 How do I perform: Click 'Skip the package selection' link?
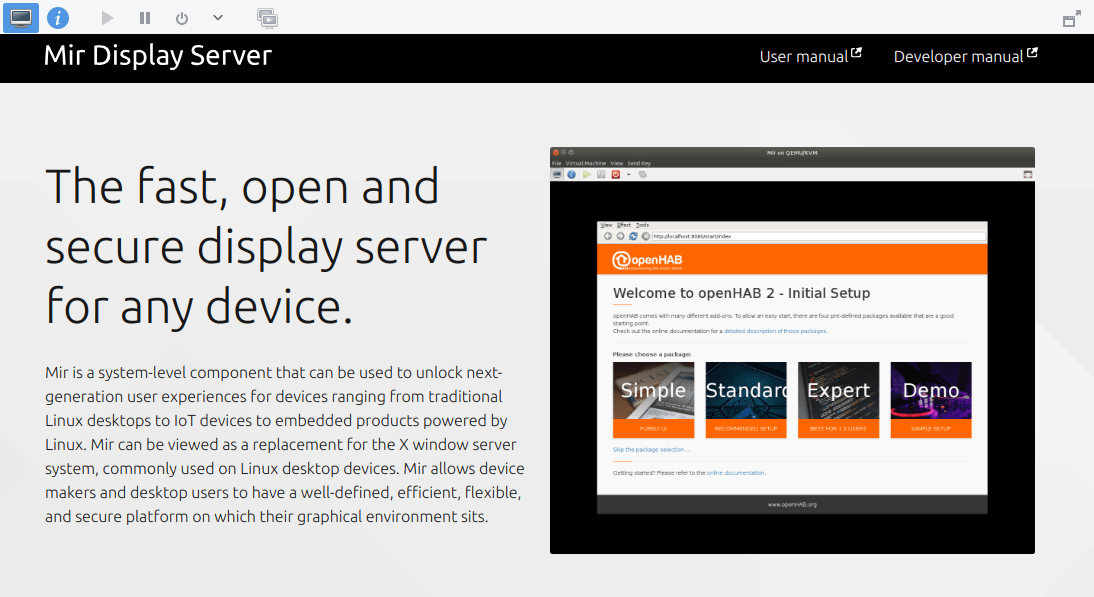(651, 450)
